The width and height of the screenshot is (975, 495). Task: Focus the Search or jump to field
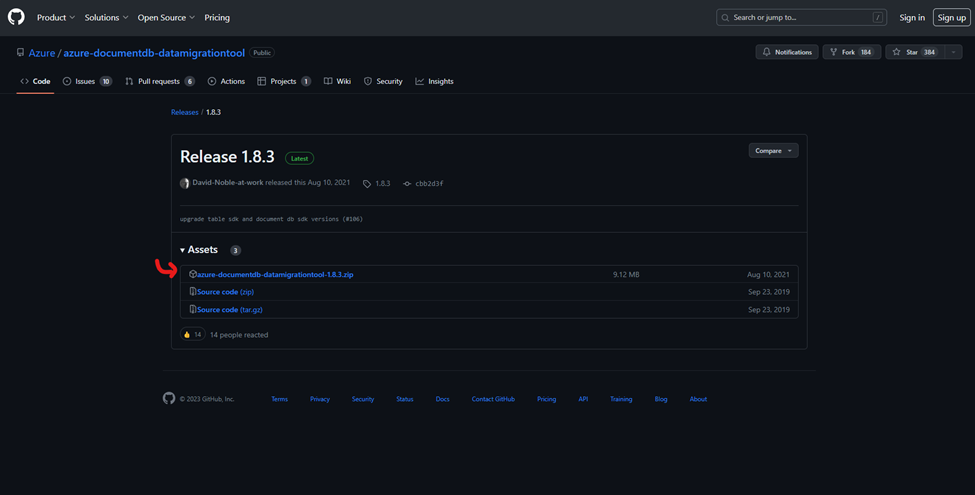coord(802,17)
